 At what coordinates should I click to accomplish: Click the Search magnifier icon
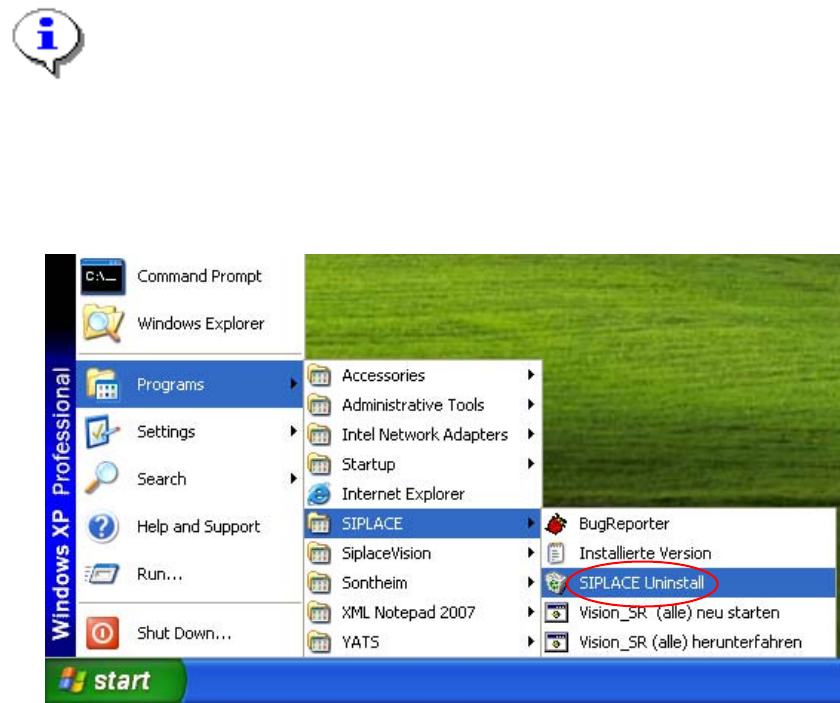click(x=101, y=478)
